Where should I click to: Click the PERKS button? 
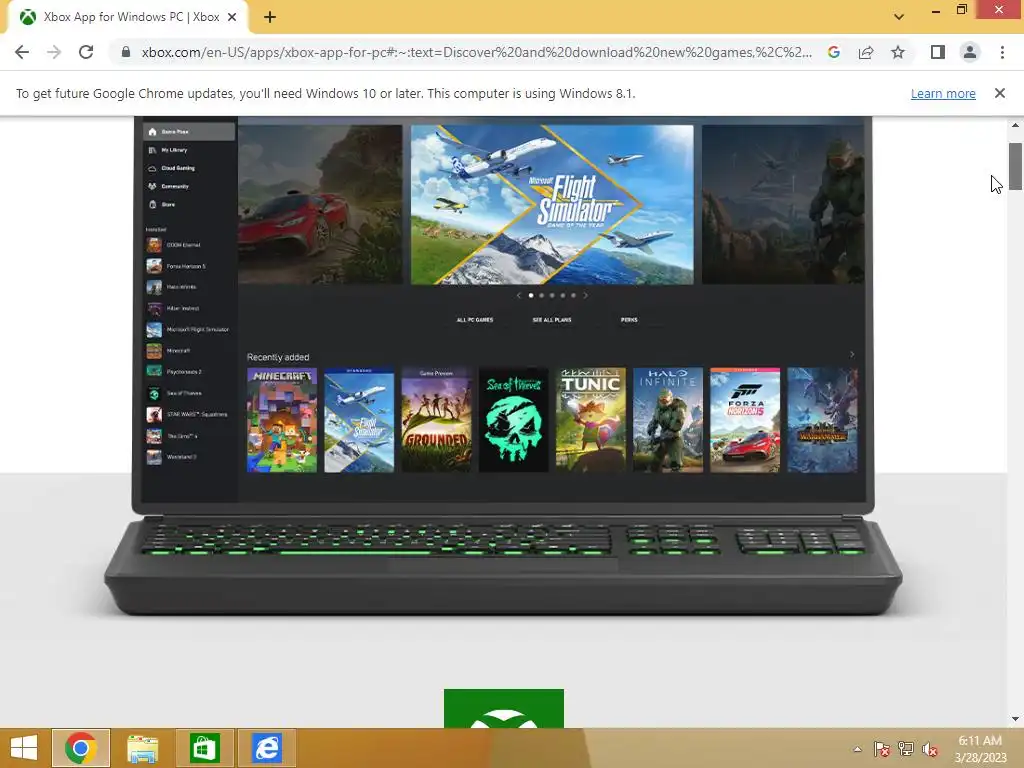pos(629,320)
